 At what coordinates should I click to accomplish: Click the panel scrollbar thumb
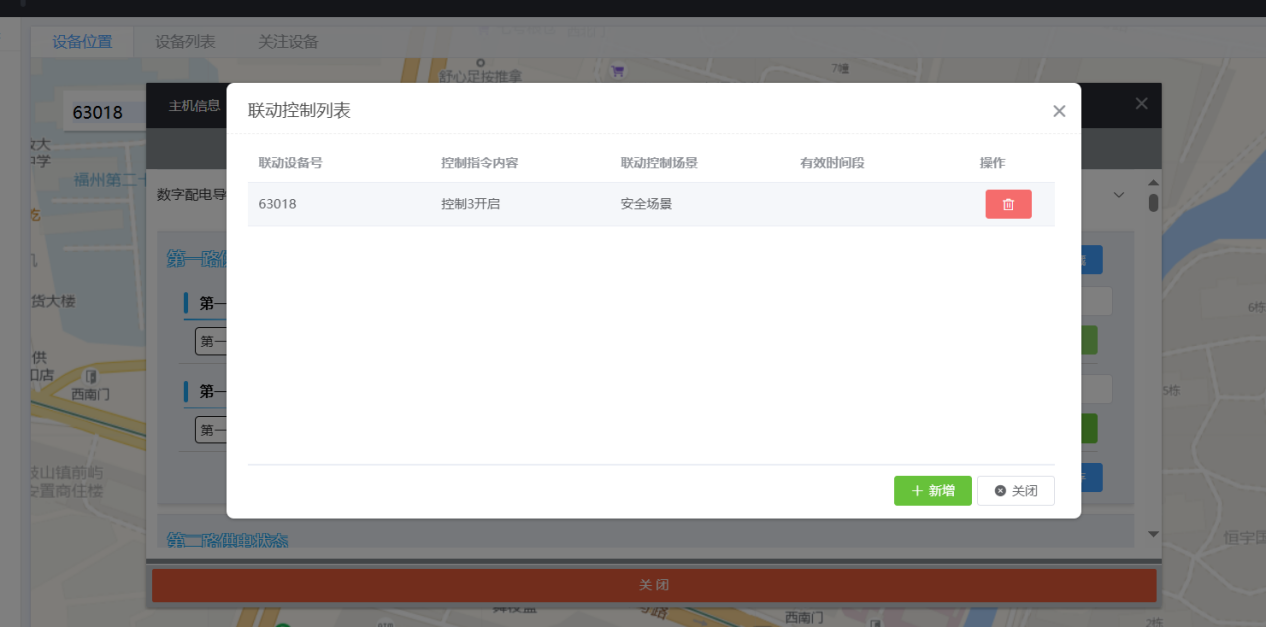coord(1153,204)
